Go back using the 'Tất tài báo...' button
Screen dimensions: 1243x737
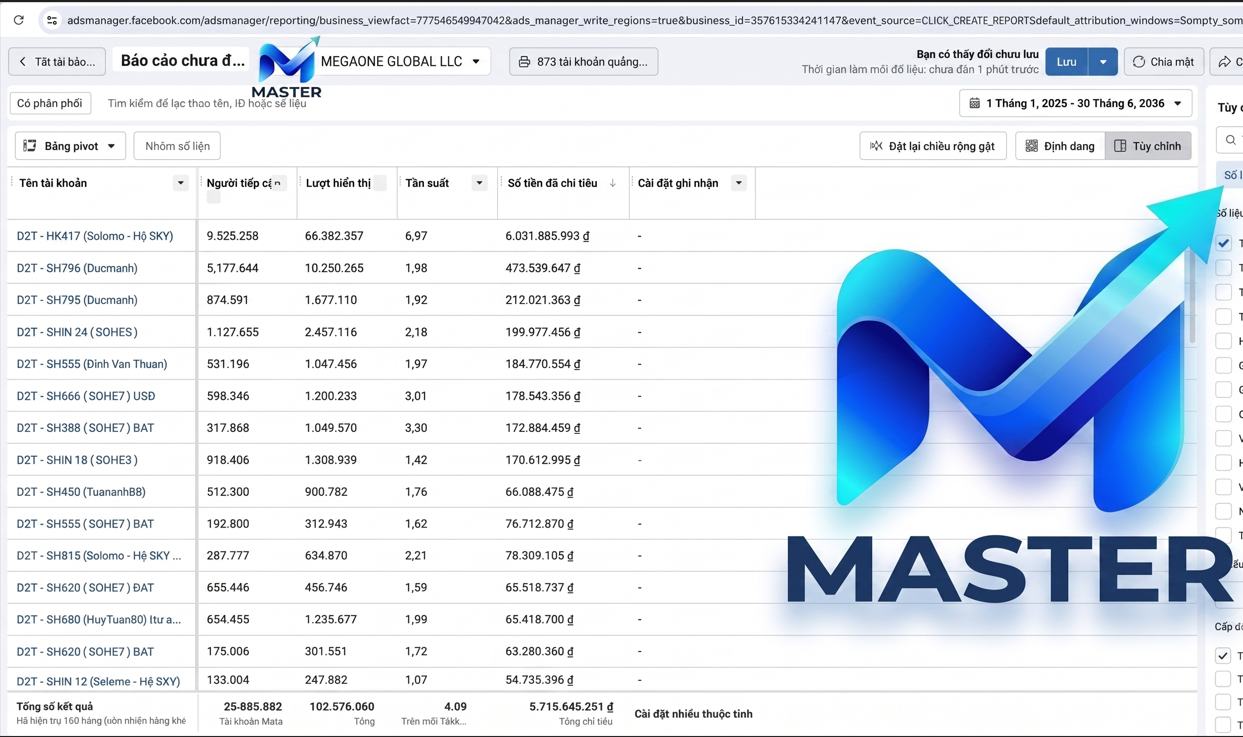click(x=57, y=62)
